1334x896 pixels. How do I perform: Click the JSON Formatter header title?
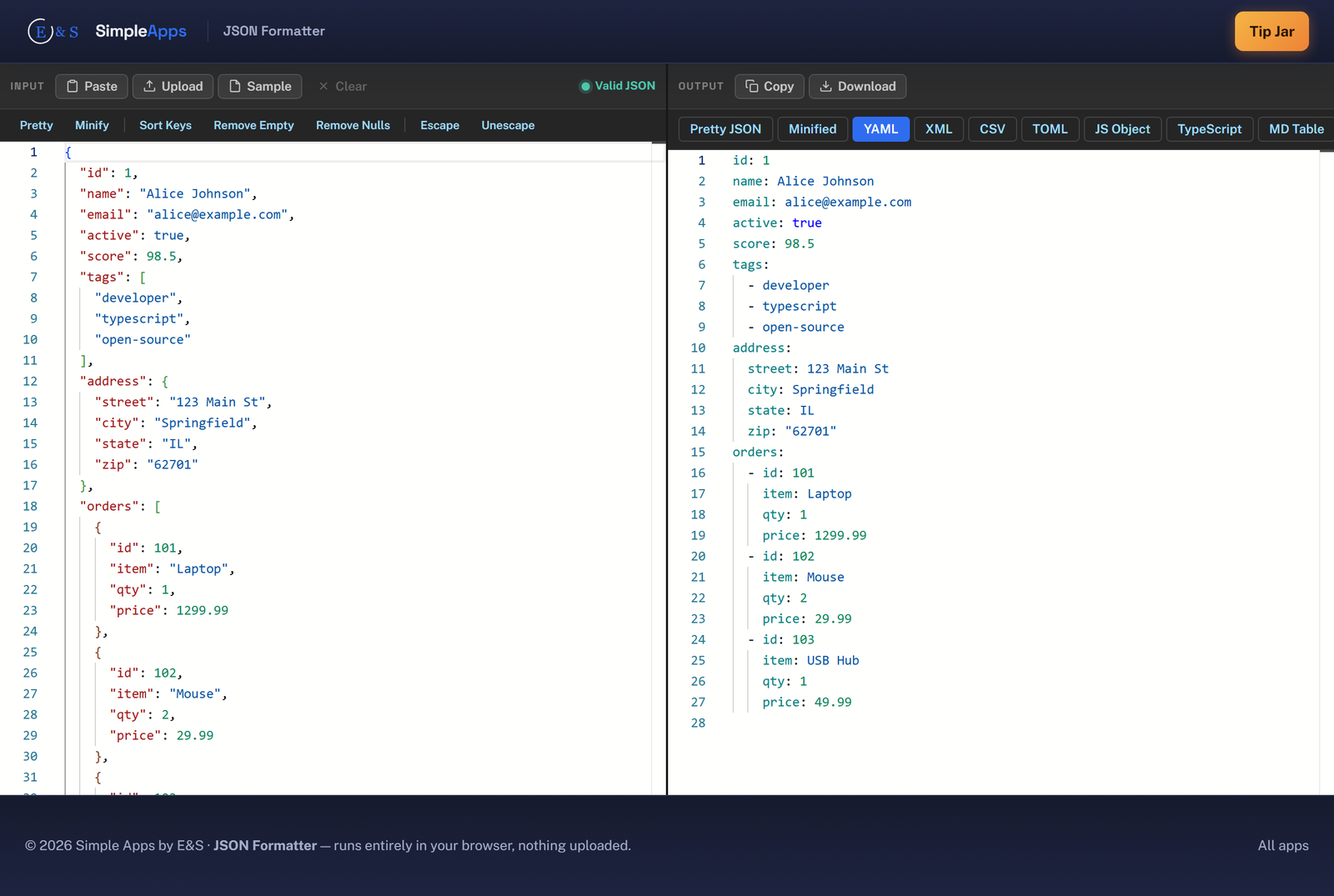tap(273, 31)
